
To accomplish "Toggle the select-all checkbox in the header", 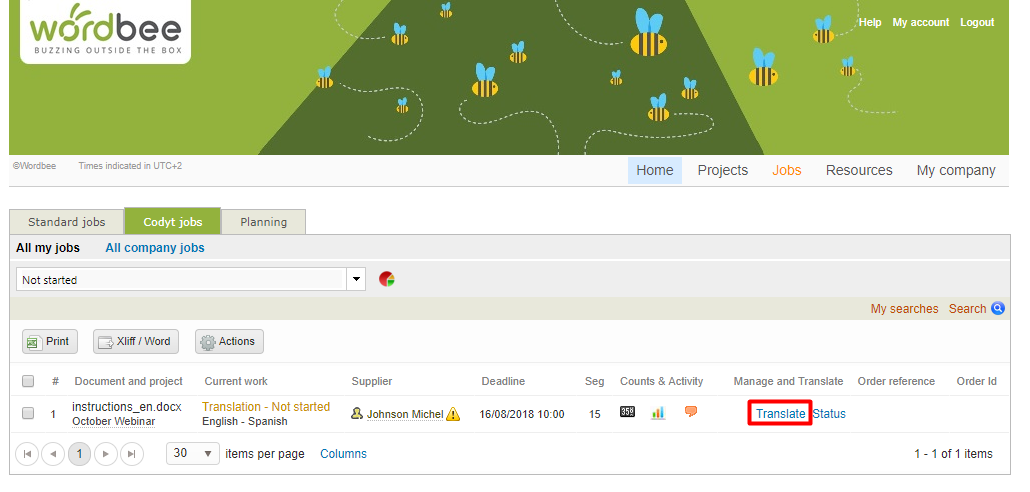I will [28, 381].
